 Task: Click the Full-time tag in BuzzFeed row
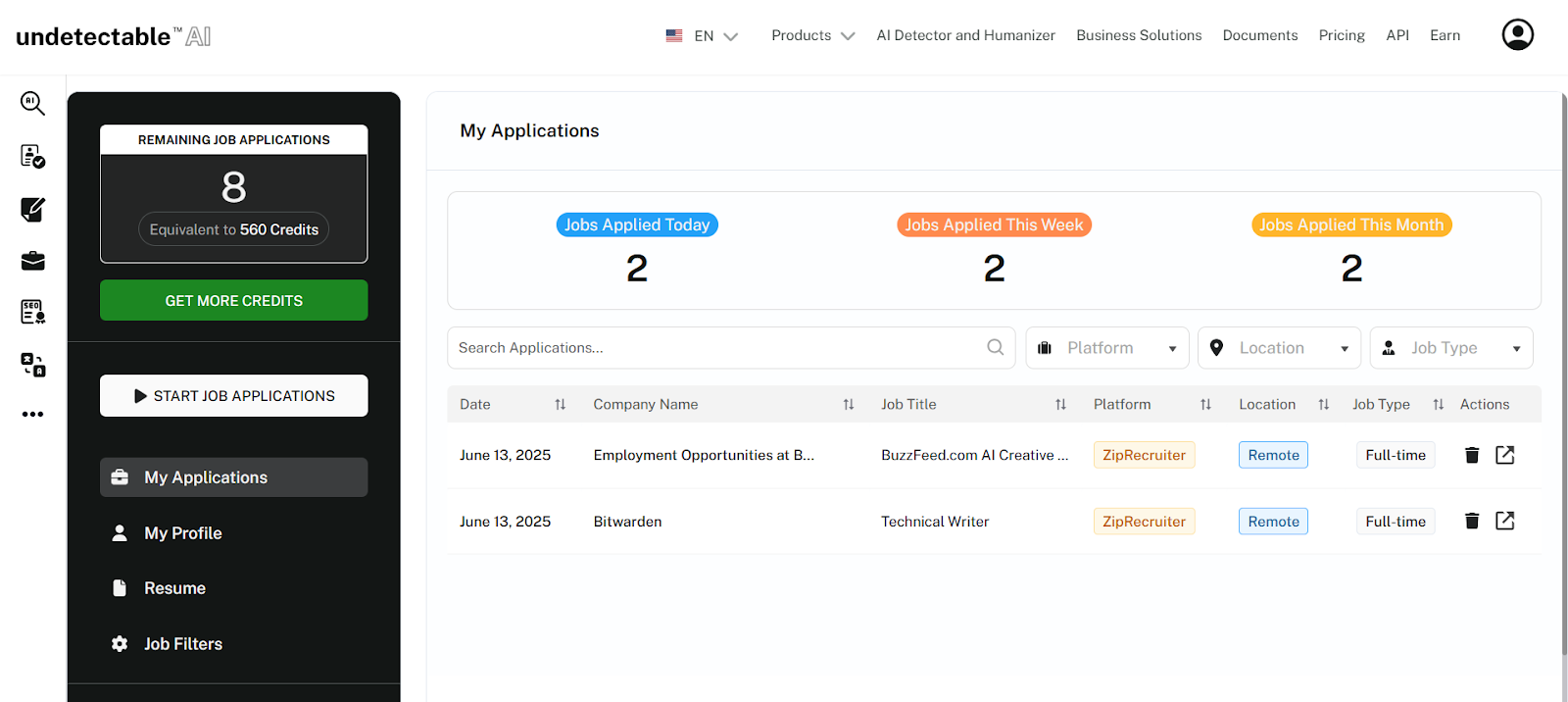click(x=1396, y=455)
